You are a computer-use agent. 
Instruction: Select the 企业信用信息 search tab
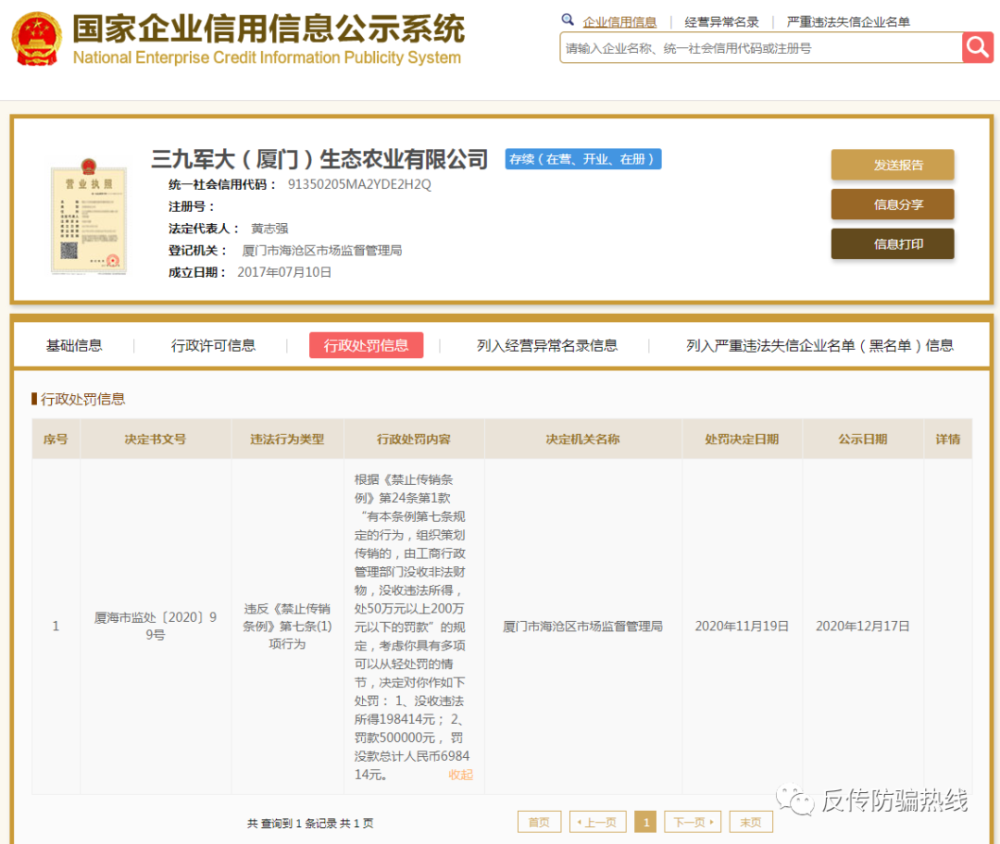tap(619, 22)
